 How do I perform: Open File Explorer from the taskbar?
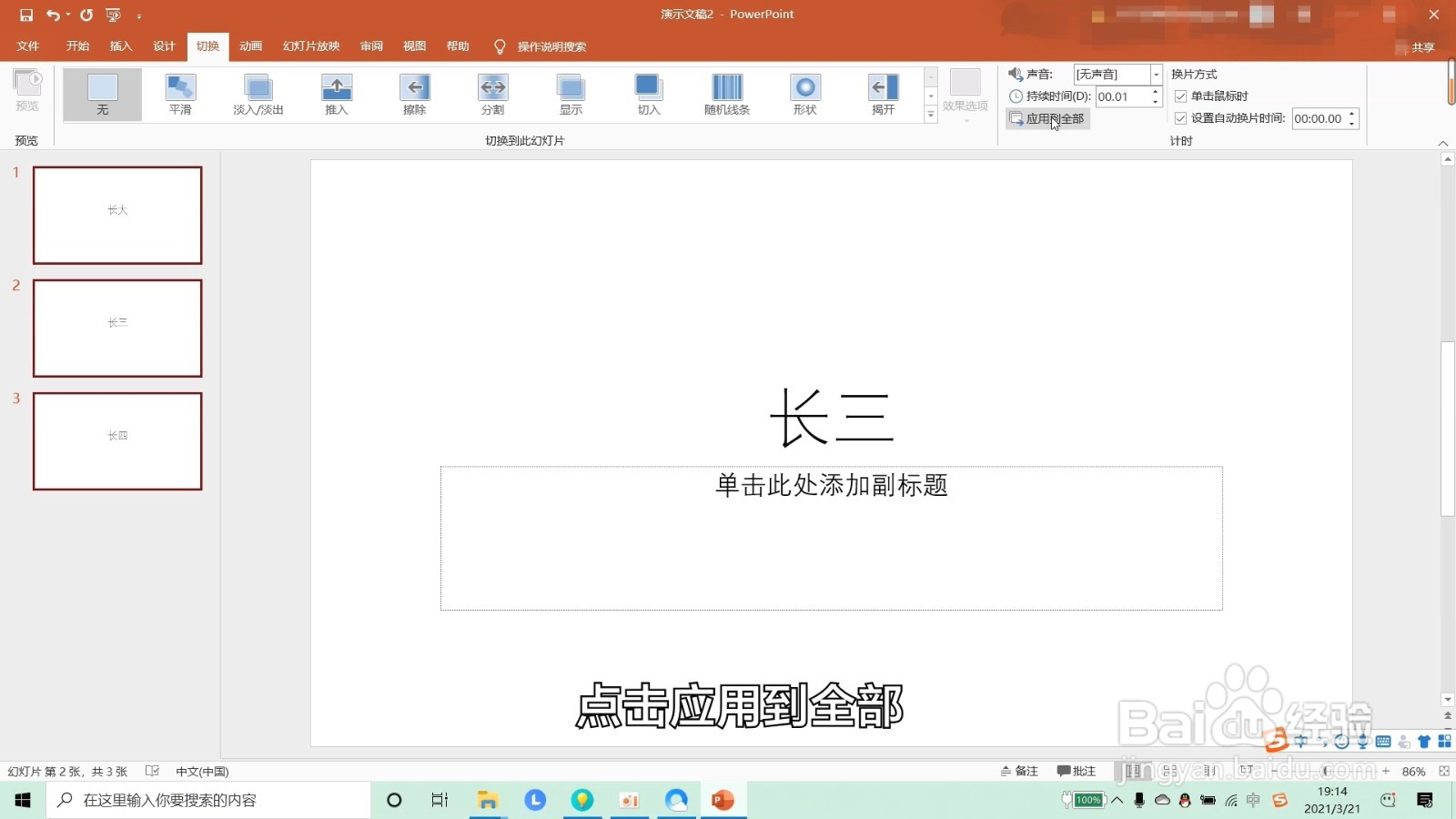[488, 800]
